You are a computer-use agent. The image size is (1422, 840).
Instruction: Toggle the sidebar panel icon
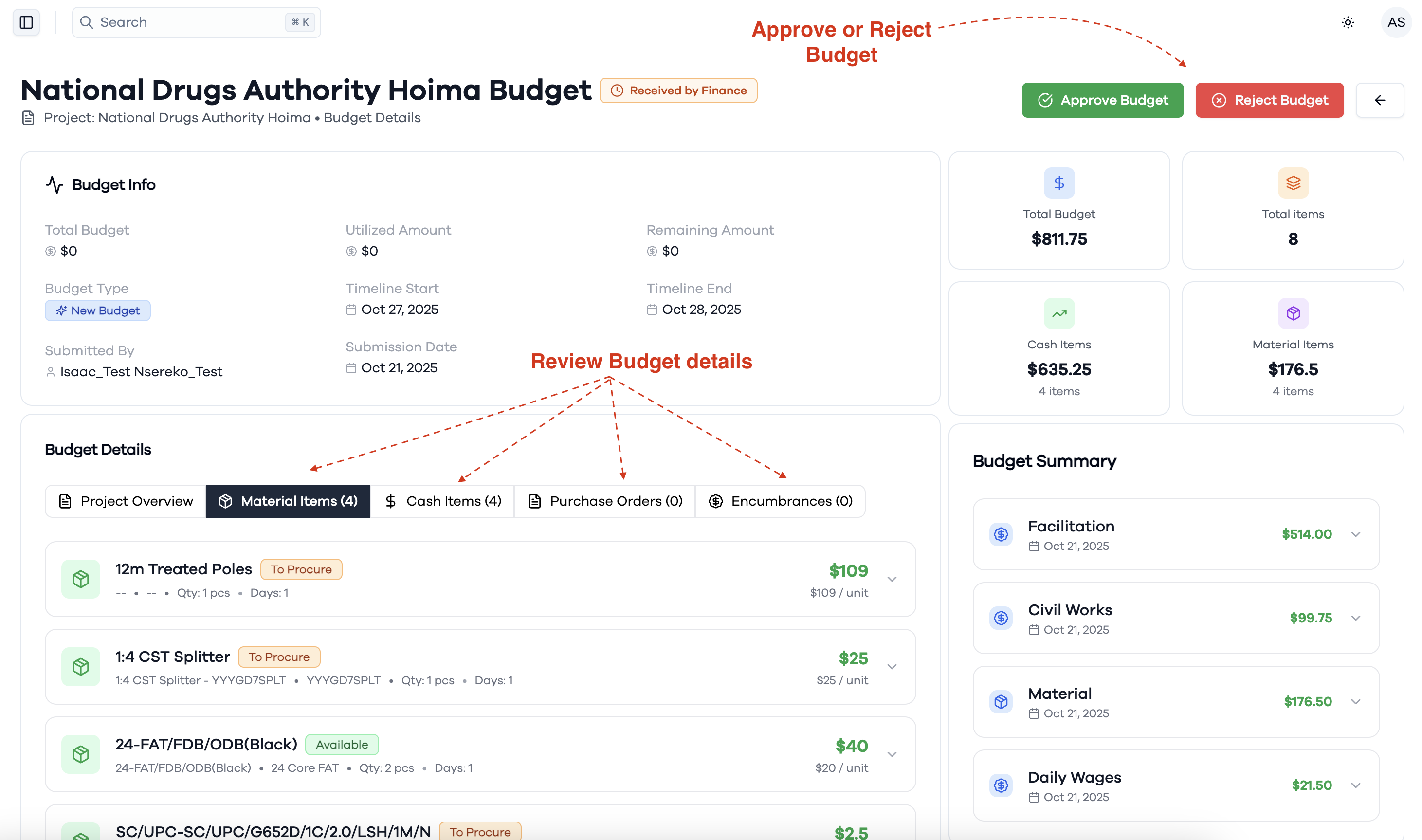coord(26,22)
